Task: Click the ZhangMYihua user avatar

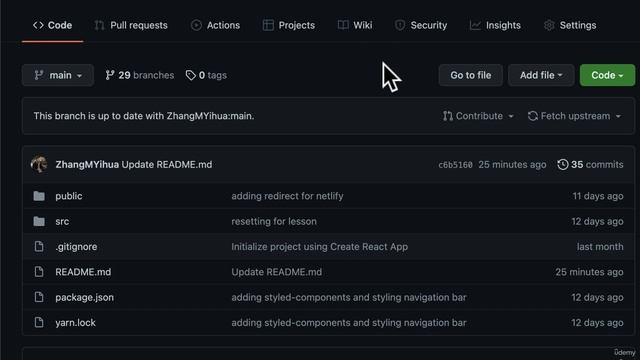Action: pyautogui.click(x=39, y=164)
